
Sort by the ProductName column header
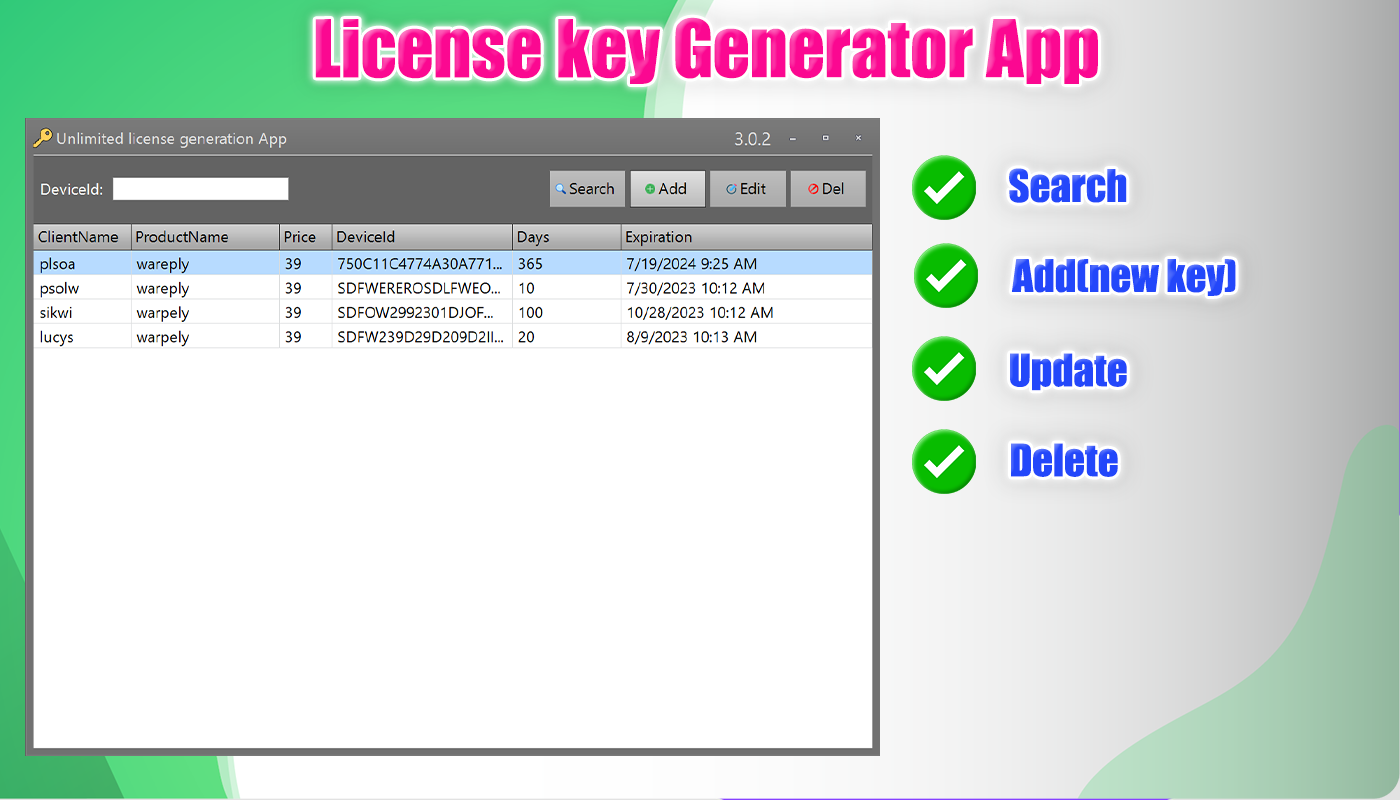pyautogui.click(x=182, y=237)
